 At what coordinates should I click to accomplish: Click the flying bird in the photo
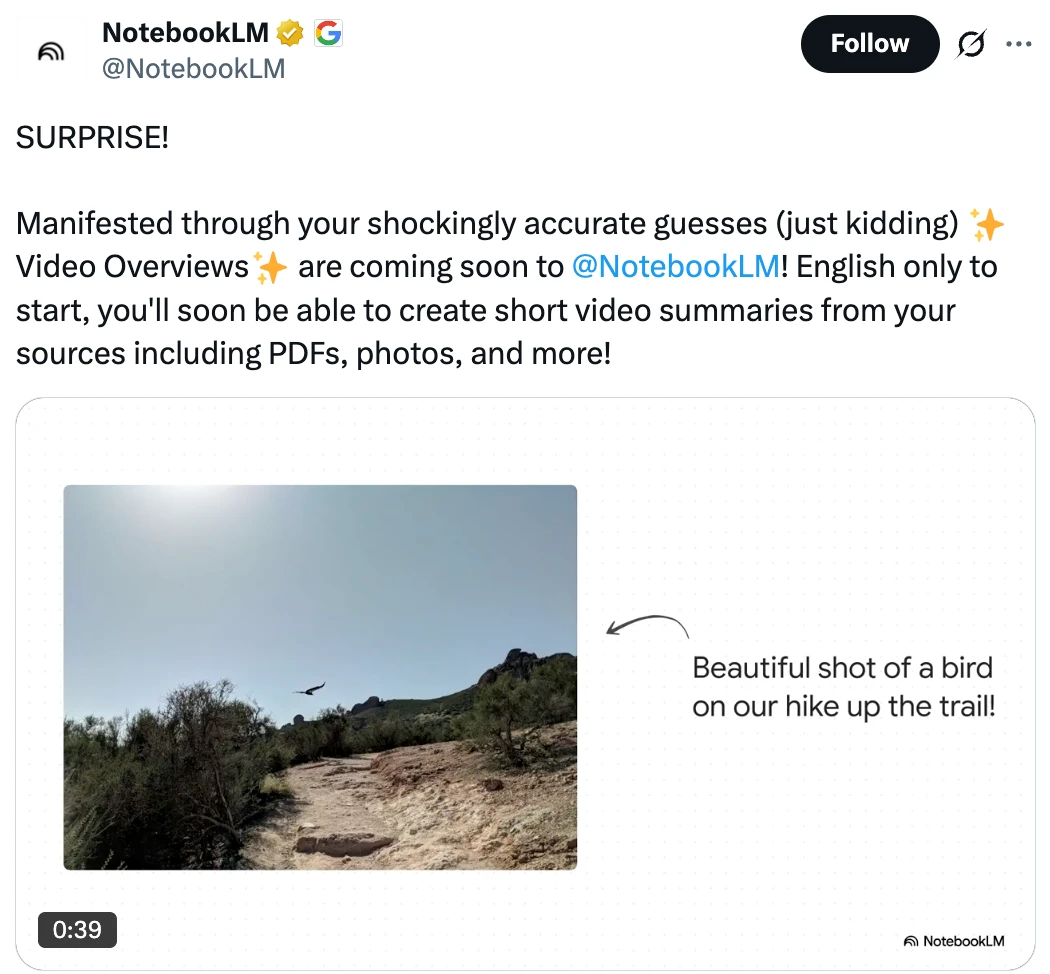click(310, 689)
